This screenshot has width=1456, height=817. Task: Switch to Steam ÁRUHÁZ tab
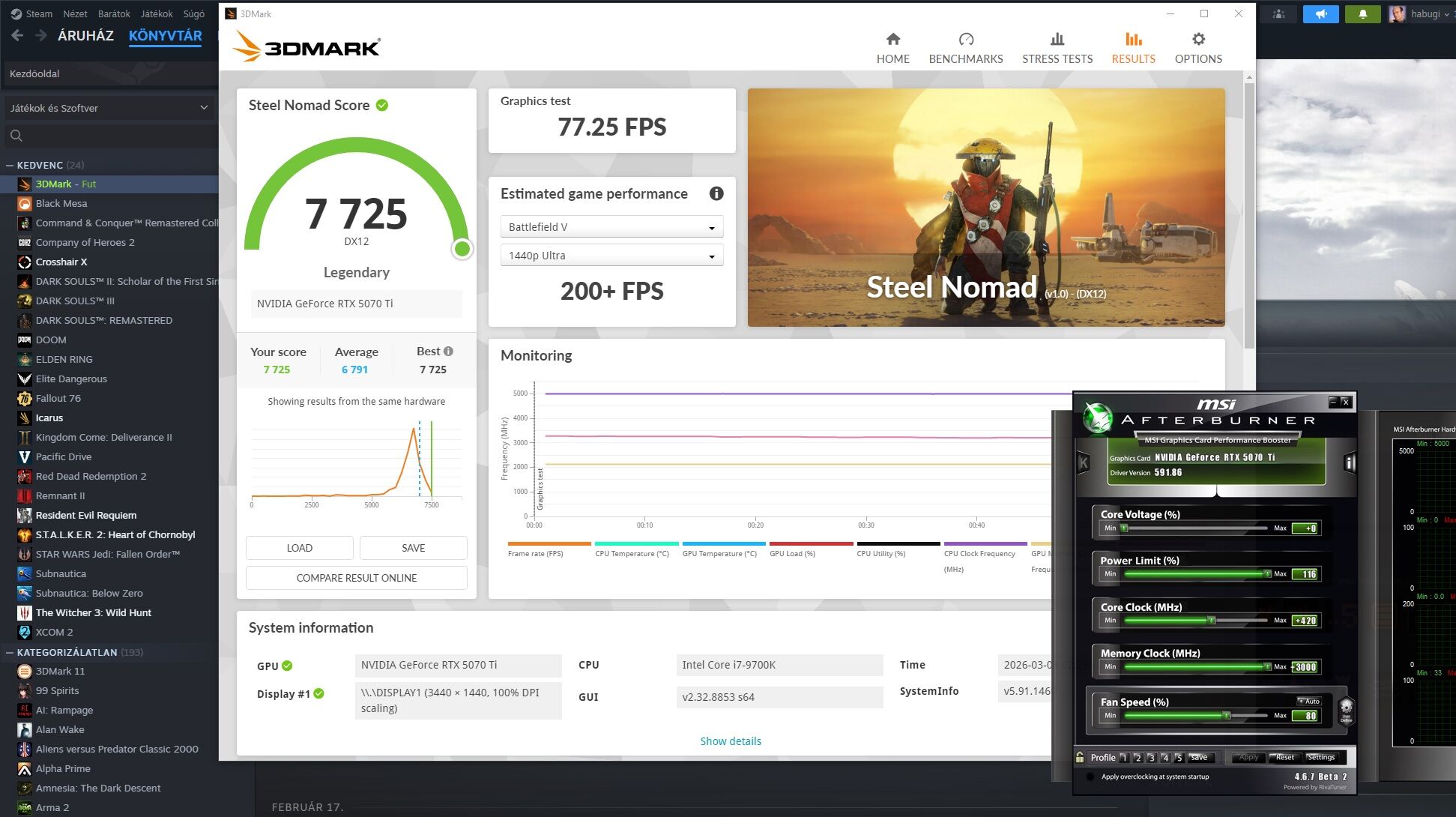(85, 35)
